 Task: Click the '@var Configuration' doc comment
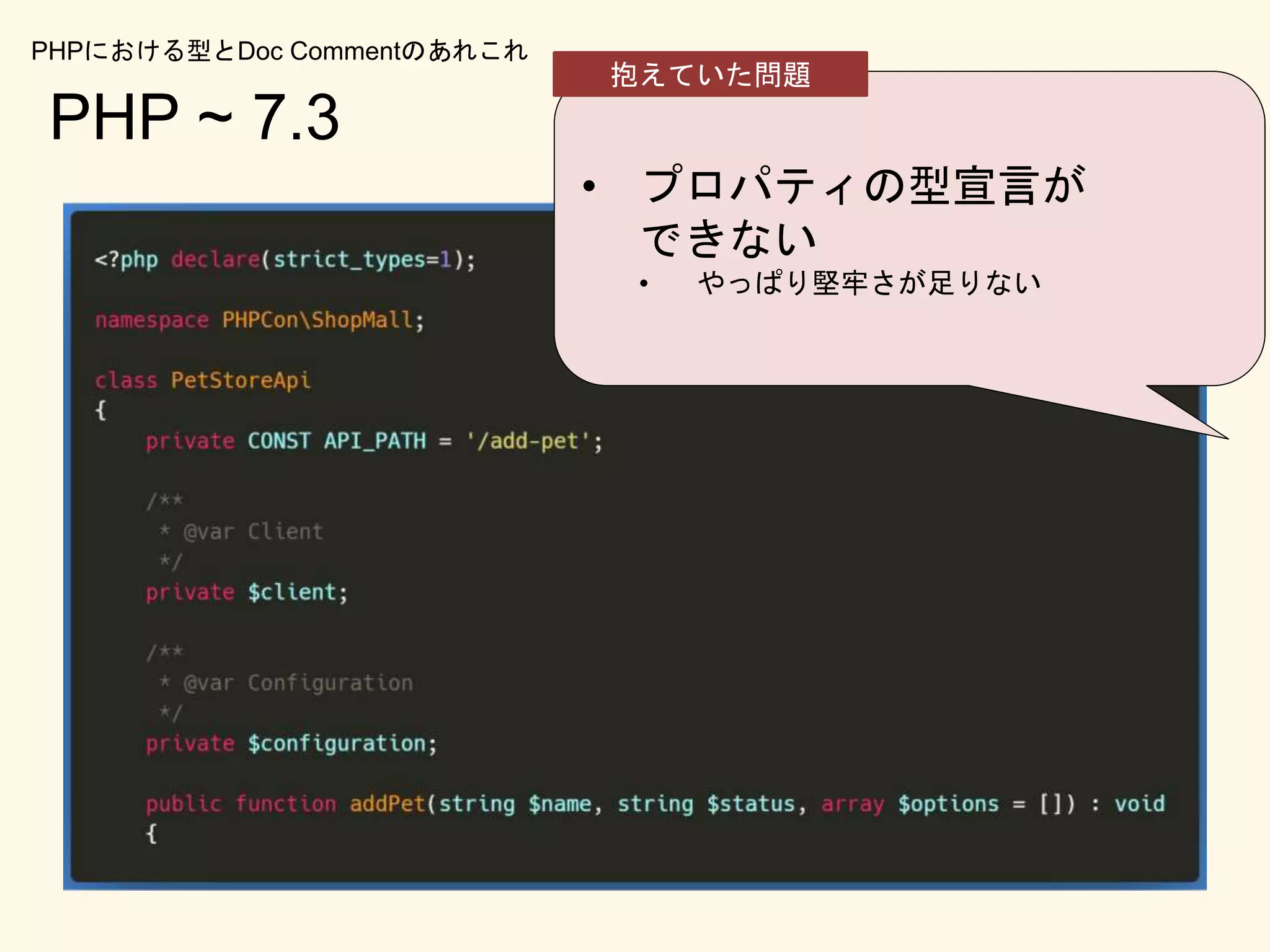pyautogui.click(x=298, y=683)
